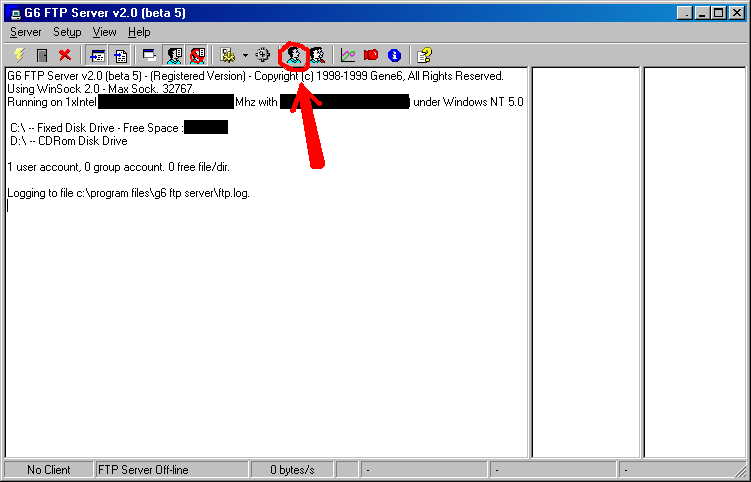Click the tray-minimize button in title bar

click(x=685, y=13)
